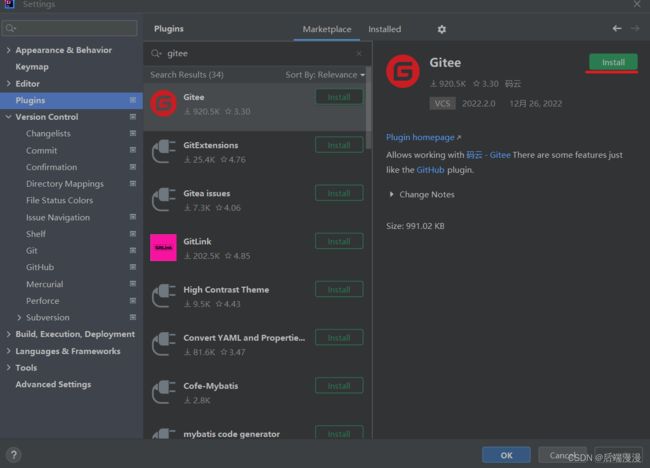Screen dimensions: 650x468
Task: Click the Gitea issues plug icon
Action: click(x=163, y=200)
